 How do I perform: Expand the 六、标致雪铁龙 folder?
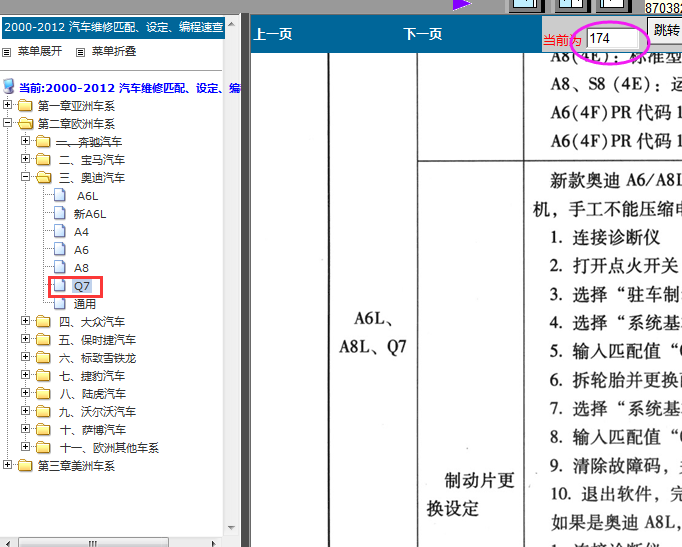(x=25, y=357)
